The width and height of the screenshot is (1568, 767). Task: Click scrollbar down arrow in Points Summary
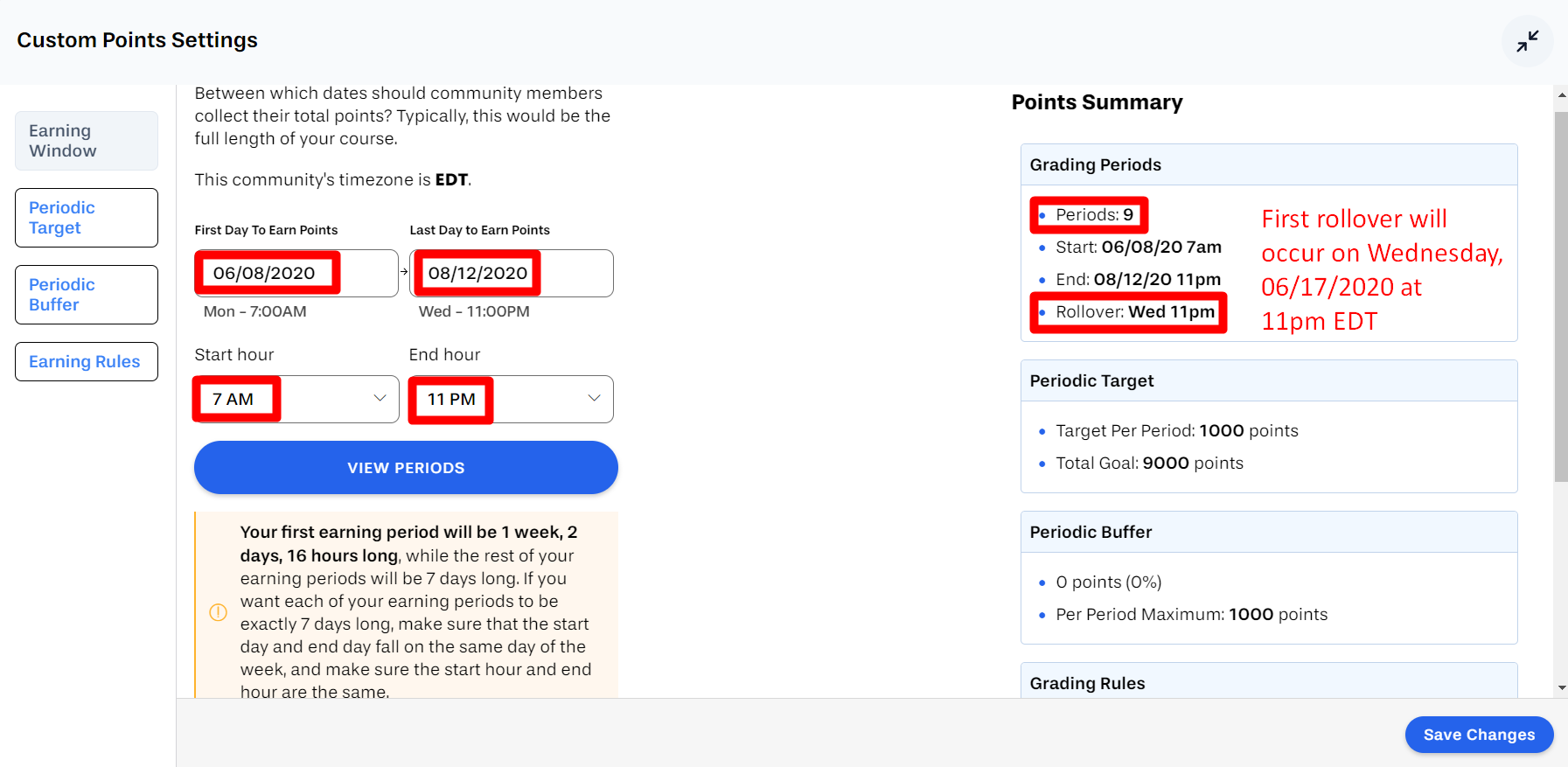click(1561, 688)
